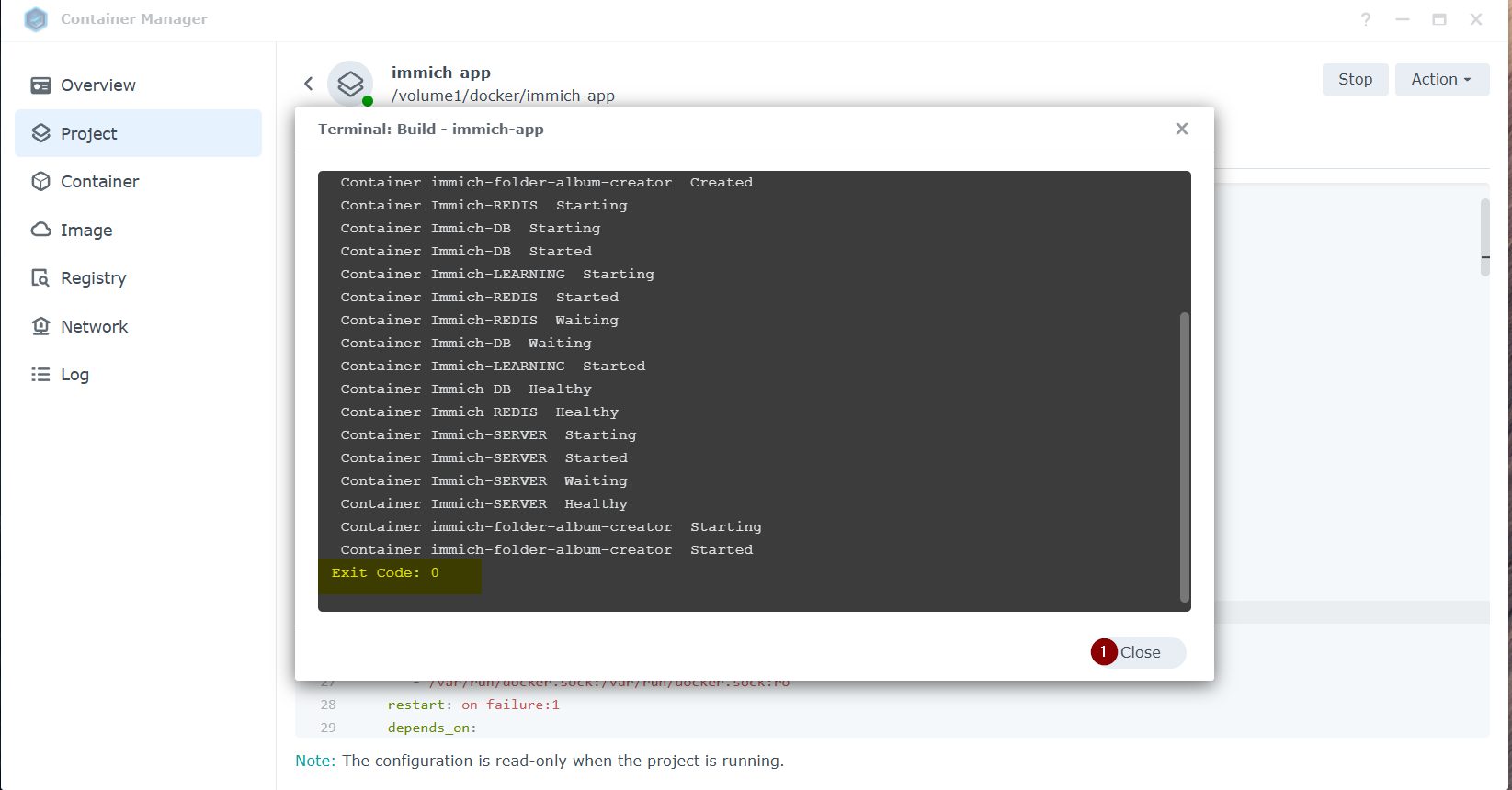The image size is (1512, 790).
Task: Click 'Immich-LEARNING Started' log line
Action: [x=493, y=366]
